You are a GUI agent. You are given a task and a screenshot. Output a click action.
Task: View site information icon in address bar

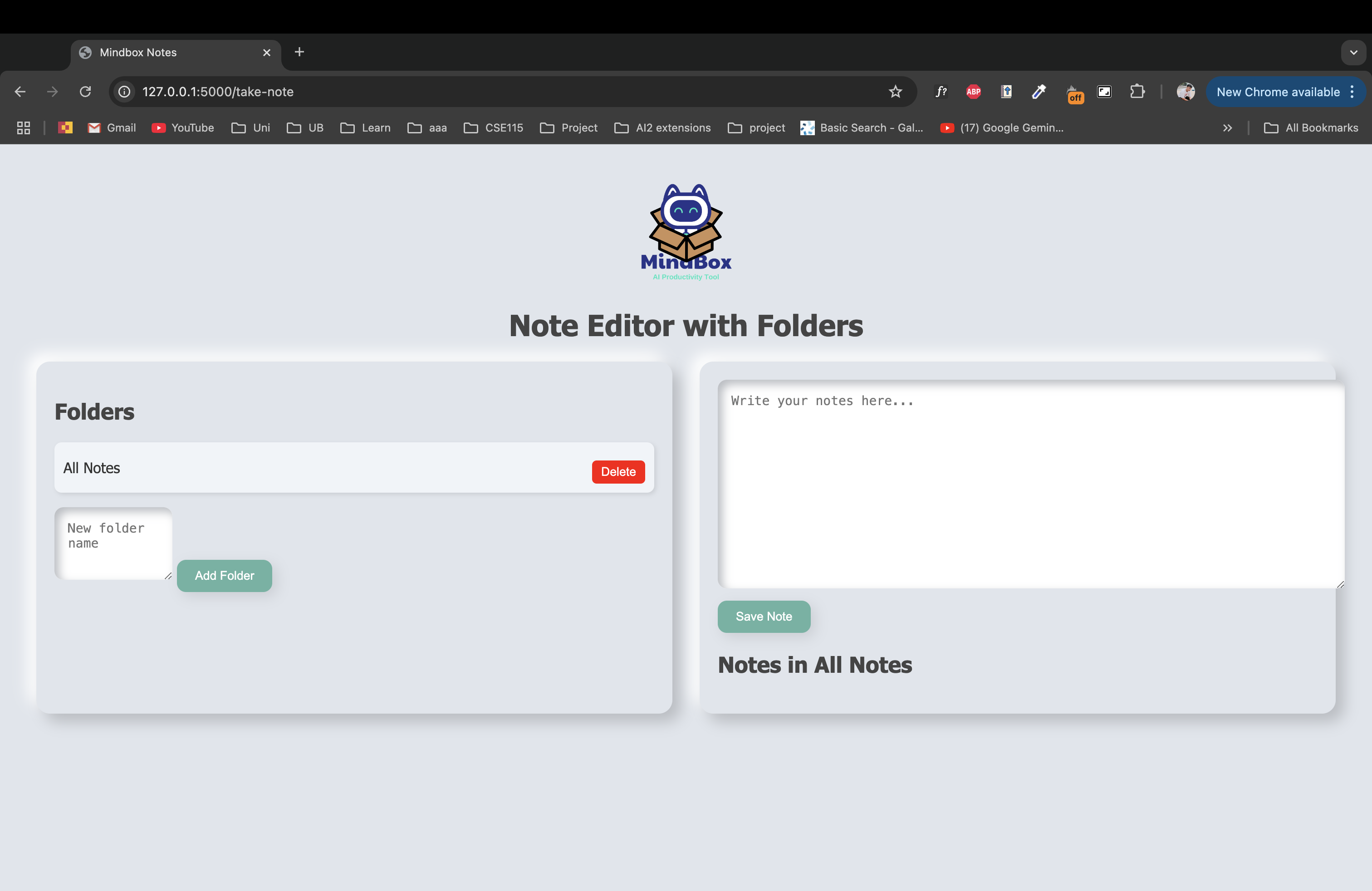click(x=124, y=92)
